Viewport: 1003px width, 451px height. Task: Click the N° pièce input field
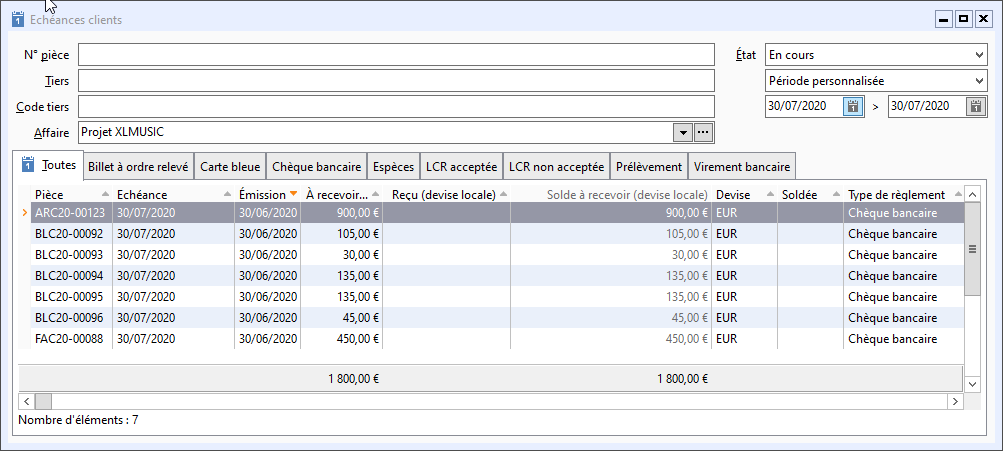coord(396,55)
